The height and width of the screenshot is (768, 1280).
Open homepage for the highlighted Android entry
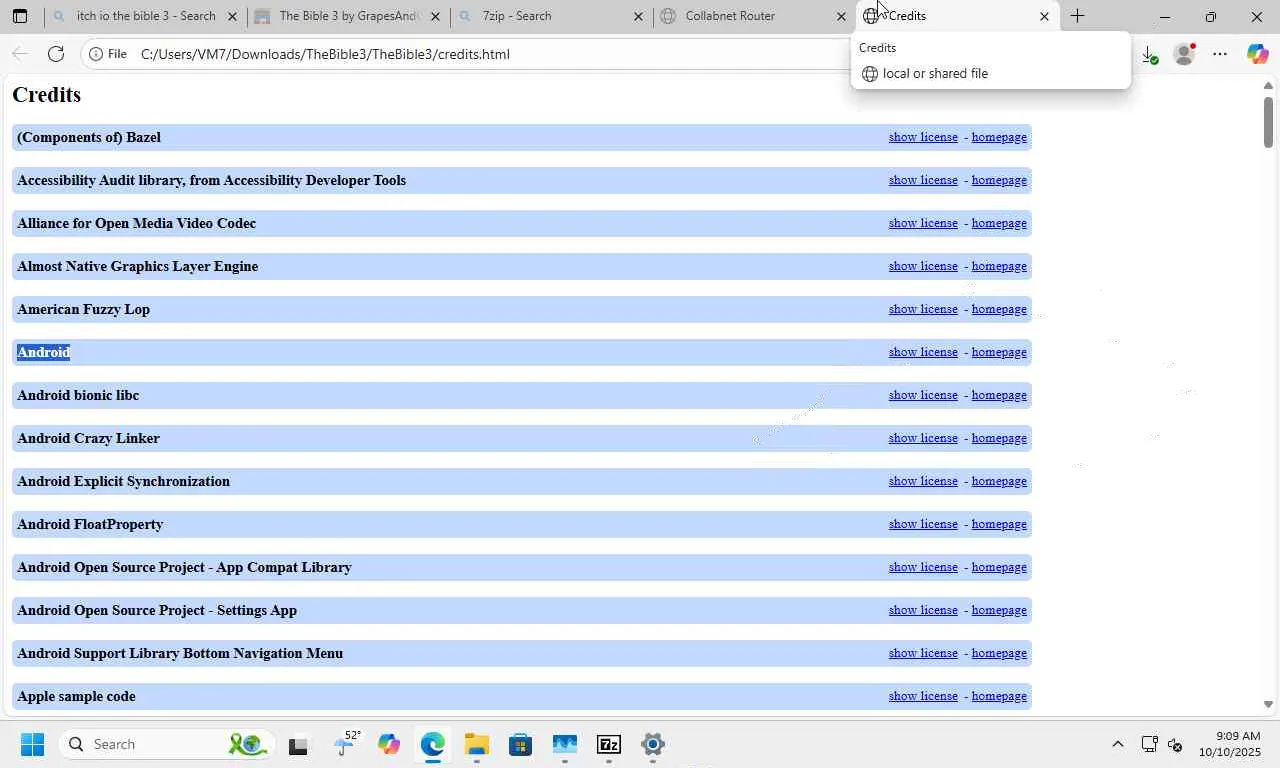click(x=999, y=352)
